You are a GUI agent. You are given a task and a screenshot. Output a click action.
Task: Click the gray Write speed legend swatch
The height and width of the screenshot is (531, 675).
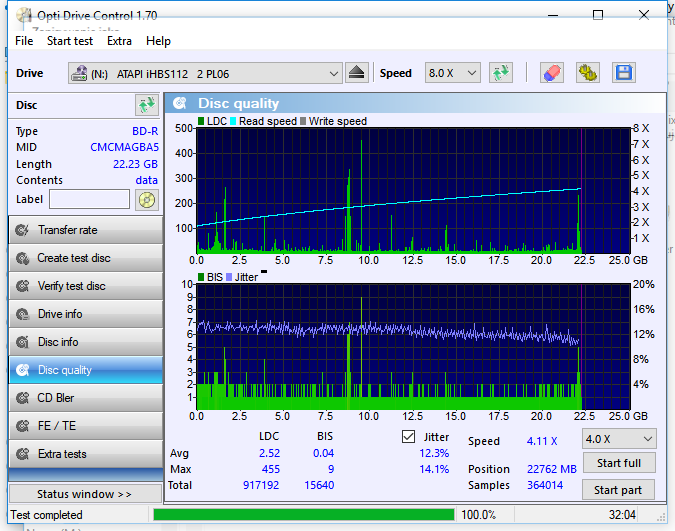303,121
